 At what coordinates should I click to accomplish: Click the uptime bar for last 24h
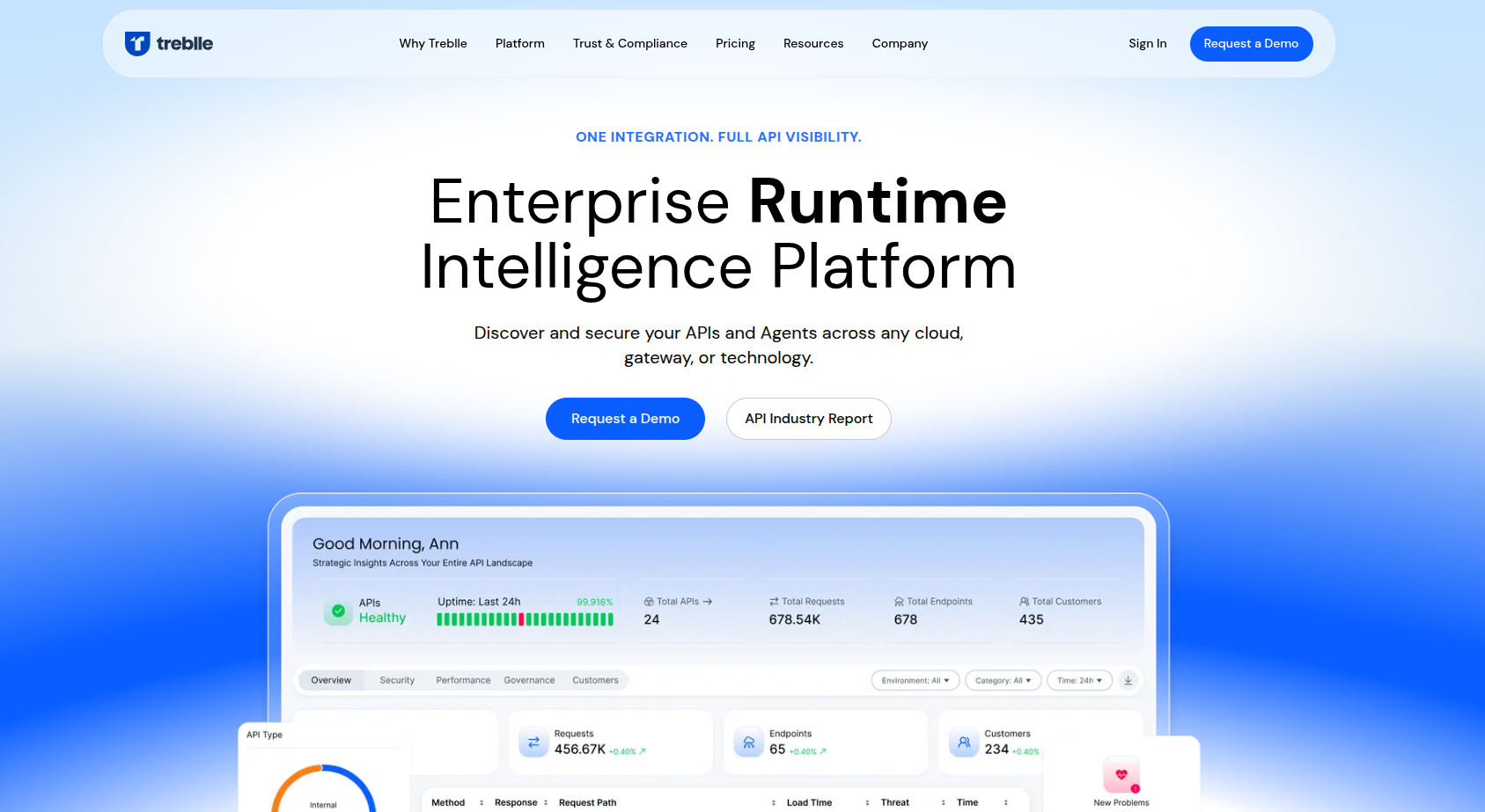(525, 619)
